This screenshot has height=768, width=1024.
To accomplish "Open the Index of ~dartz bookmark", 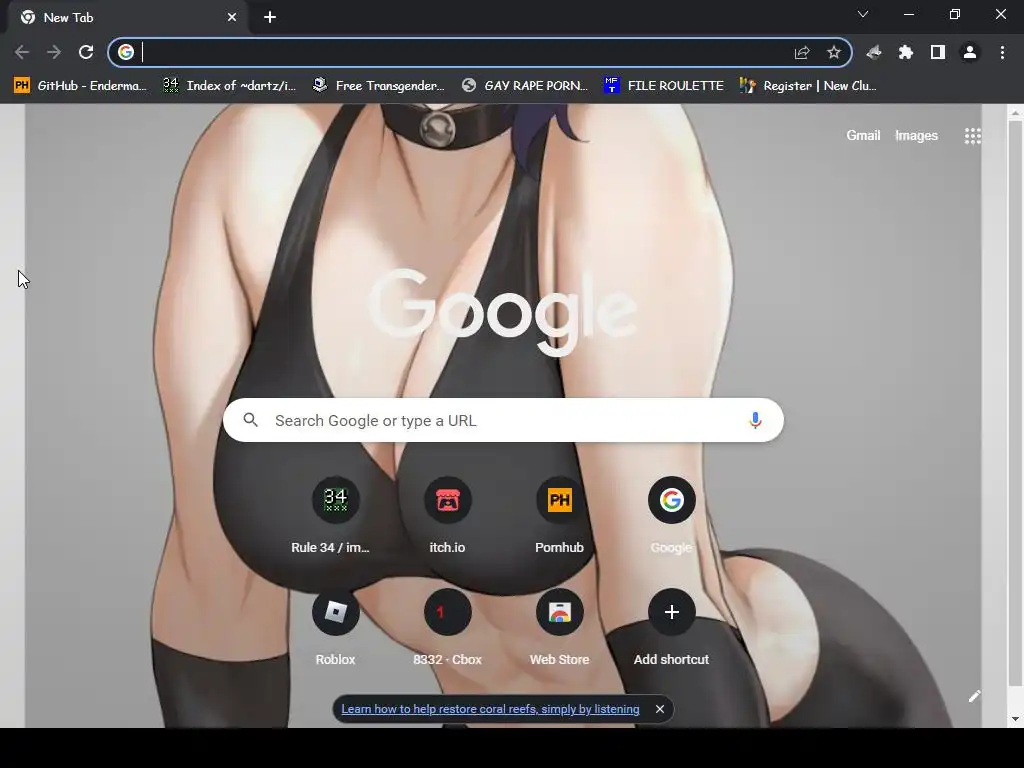I will (229, 86).
